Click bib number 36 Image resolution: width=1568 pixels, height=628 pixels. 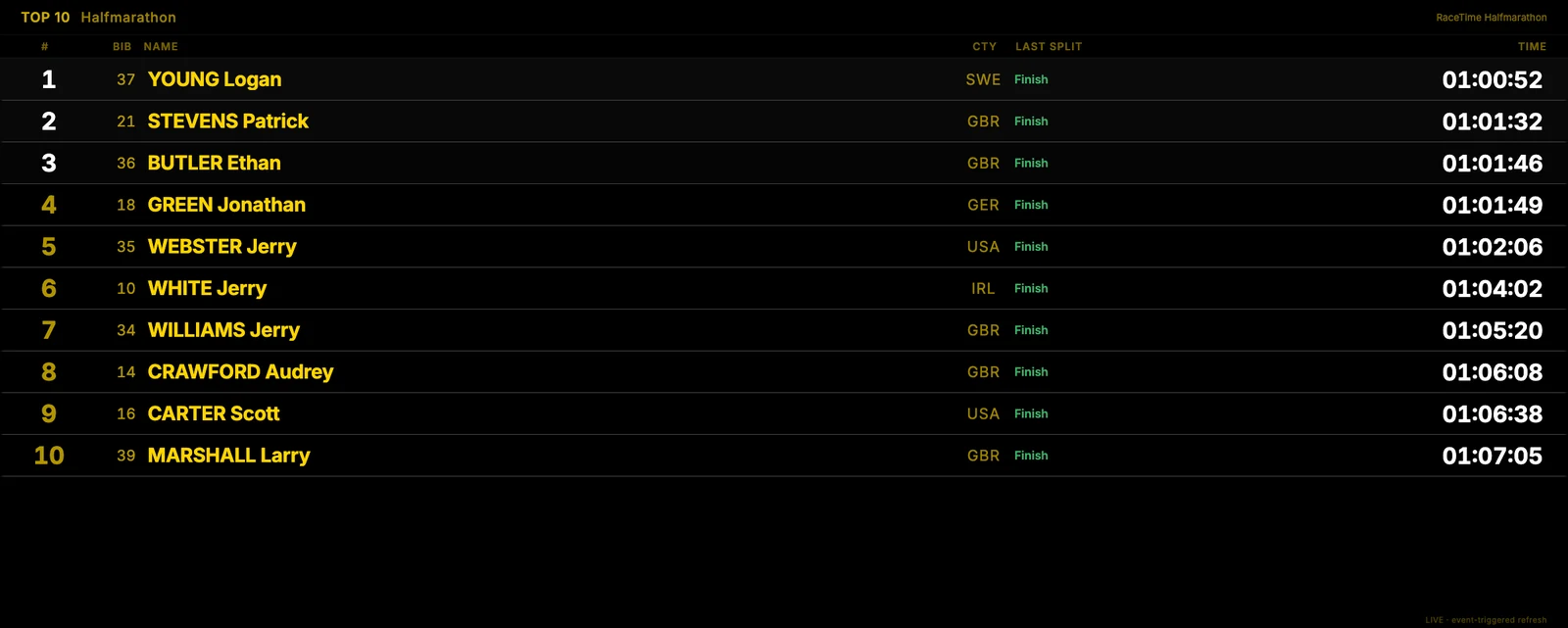(125, 164)
